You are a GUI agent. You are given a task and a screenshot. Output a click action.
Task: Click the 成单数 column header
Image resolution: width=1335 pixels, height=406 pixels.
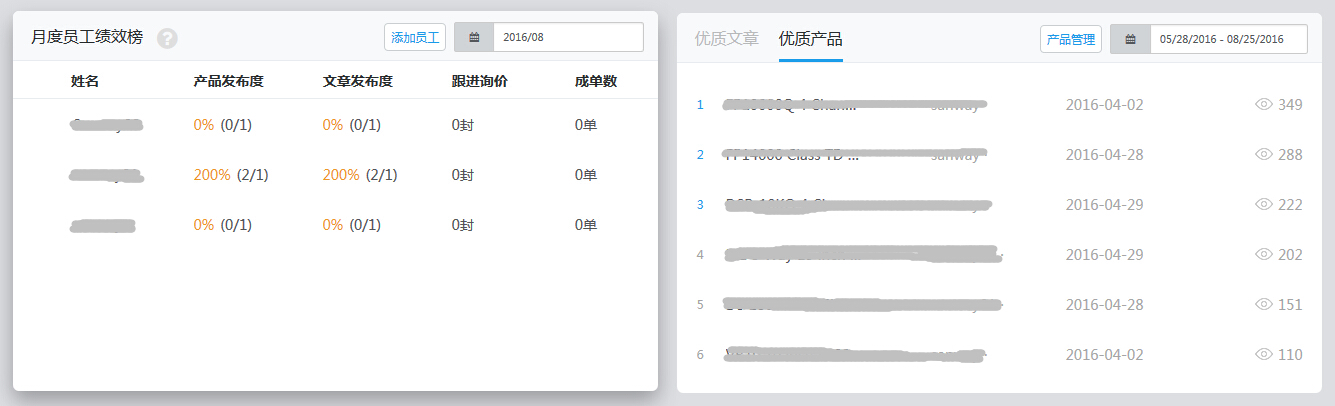tap(596, 81)
